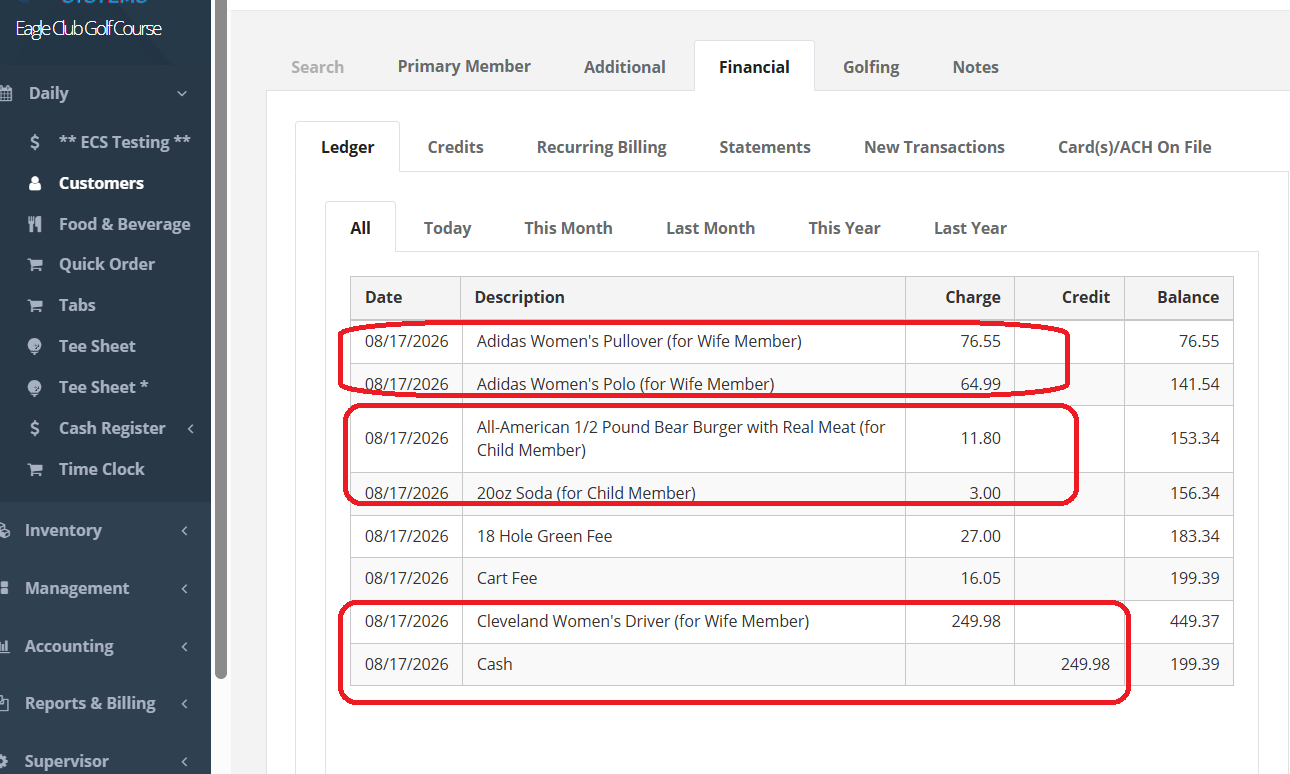Expand the Supervisor section arrow

point(184,762)
